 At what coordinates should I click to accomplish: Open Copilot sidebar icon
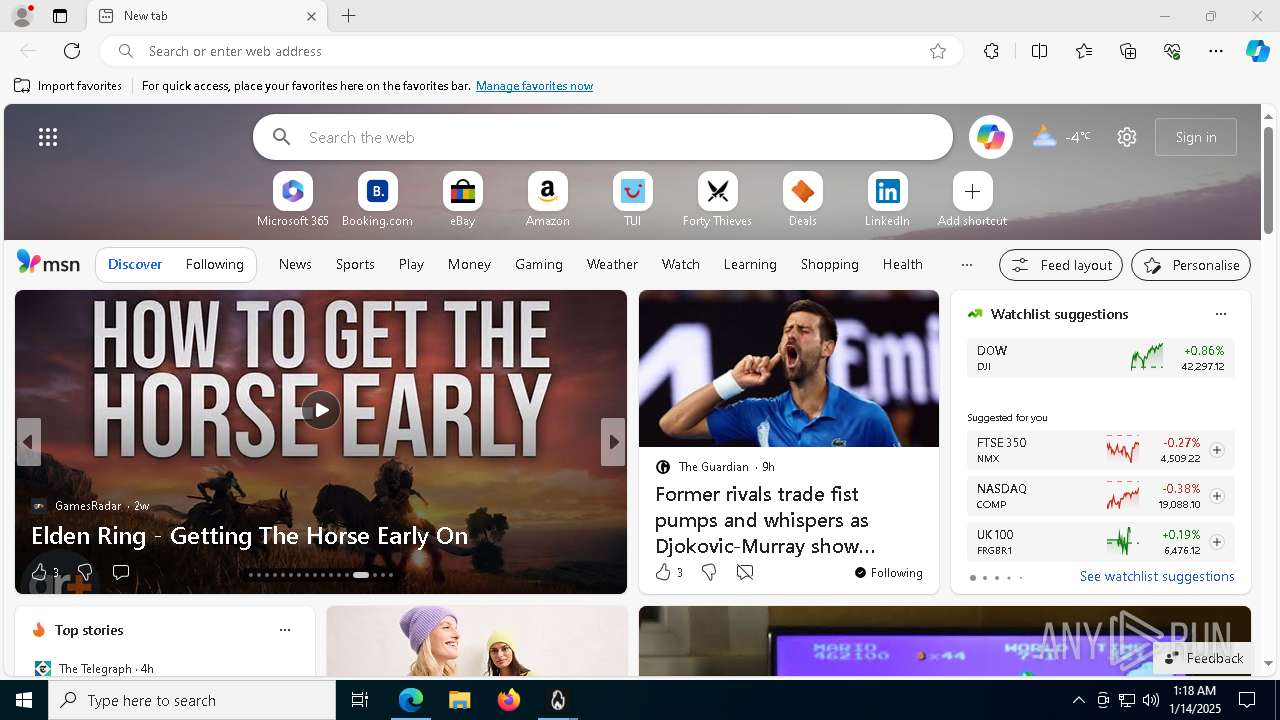tap(1257, 51)
